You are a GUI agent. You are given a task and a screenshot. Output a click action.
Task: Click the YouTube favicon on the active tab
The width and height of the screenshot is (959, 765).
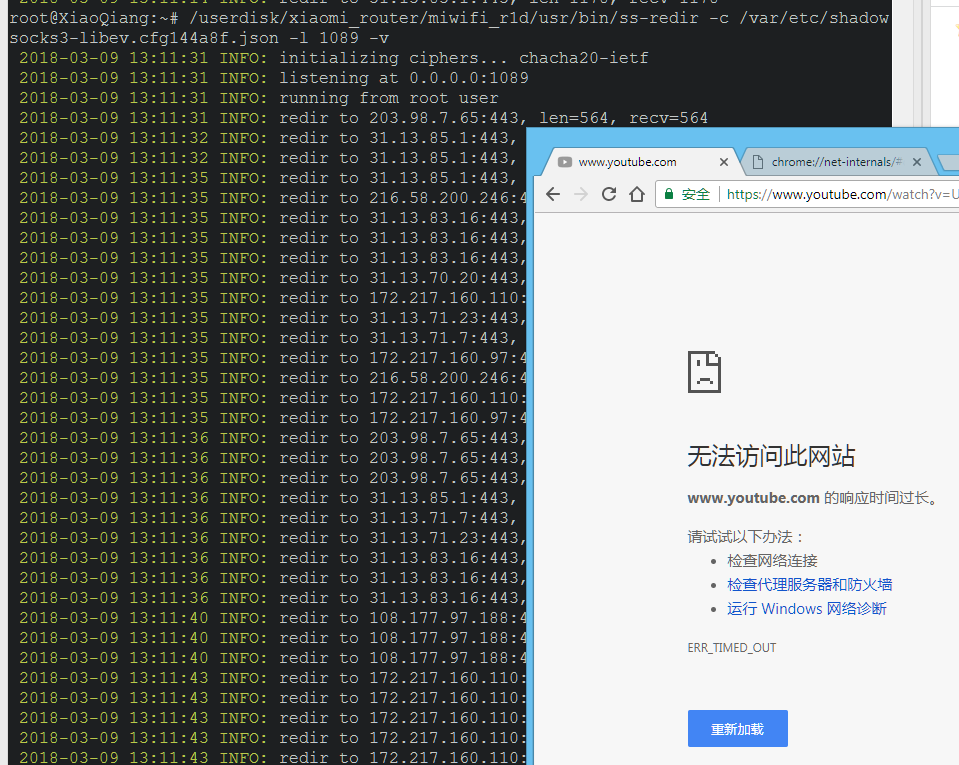tap(565, 161)
